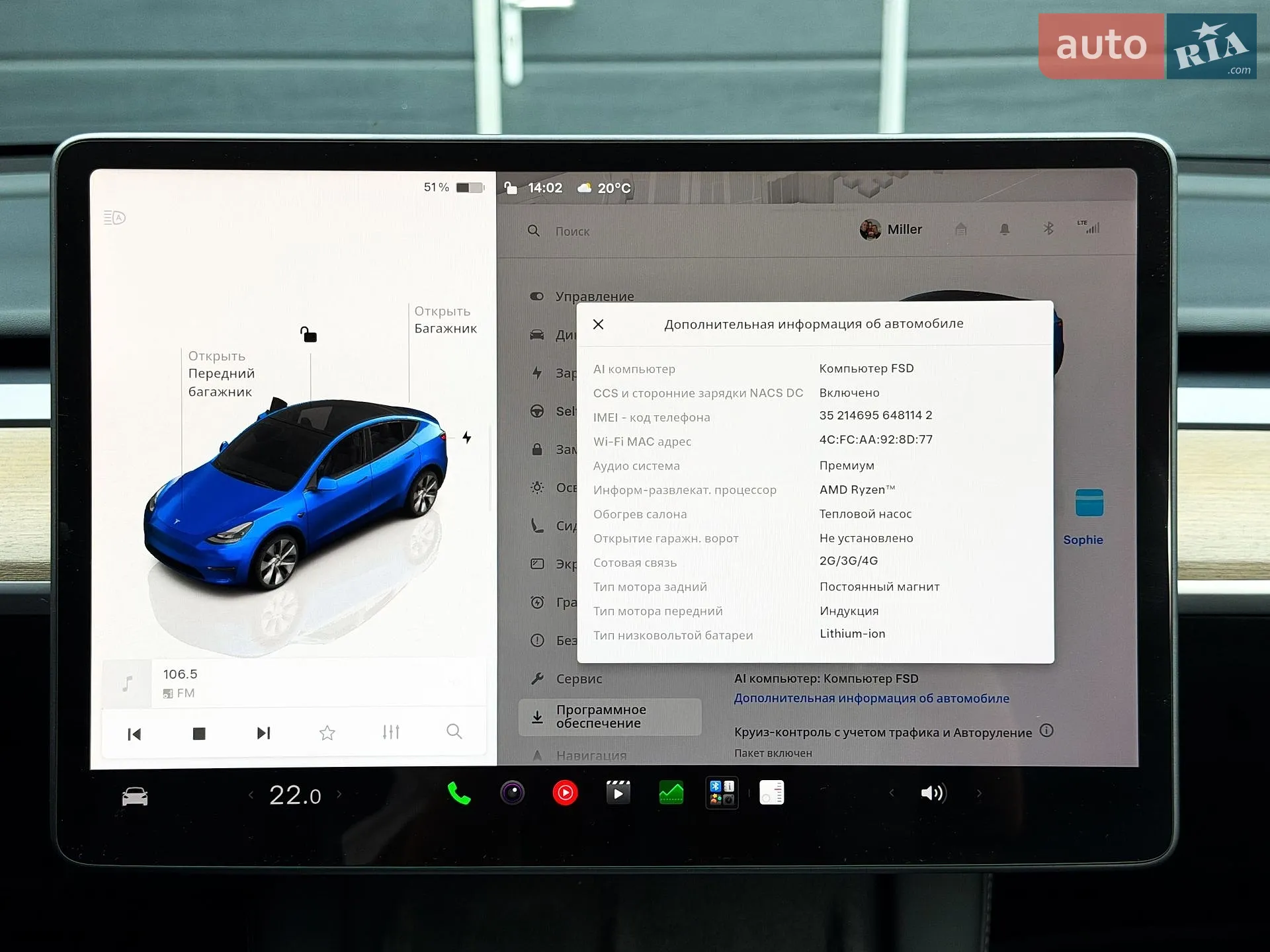Tap the cruise control info circle icon

click(1046, 731)
